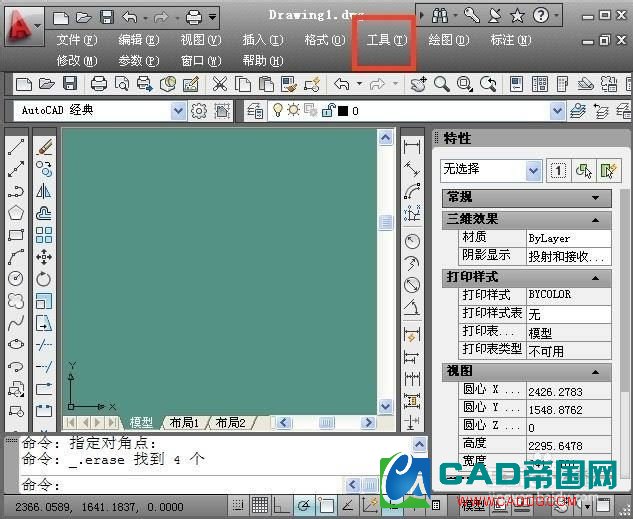The image size is (633, 519).
Task: Select the Spline draw tool
Action: pos(16,322)
